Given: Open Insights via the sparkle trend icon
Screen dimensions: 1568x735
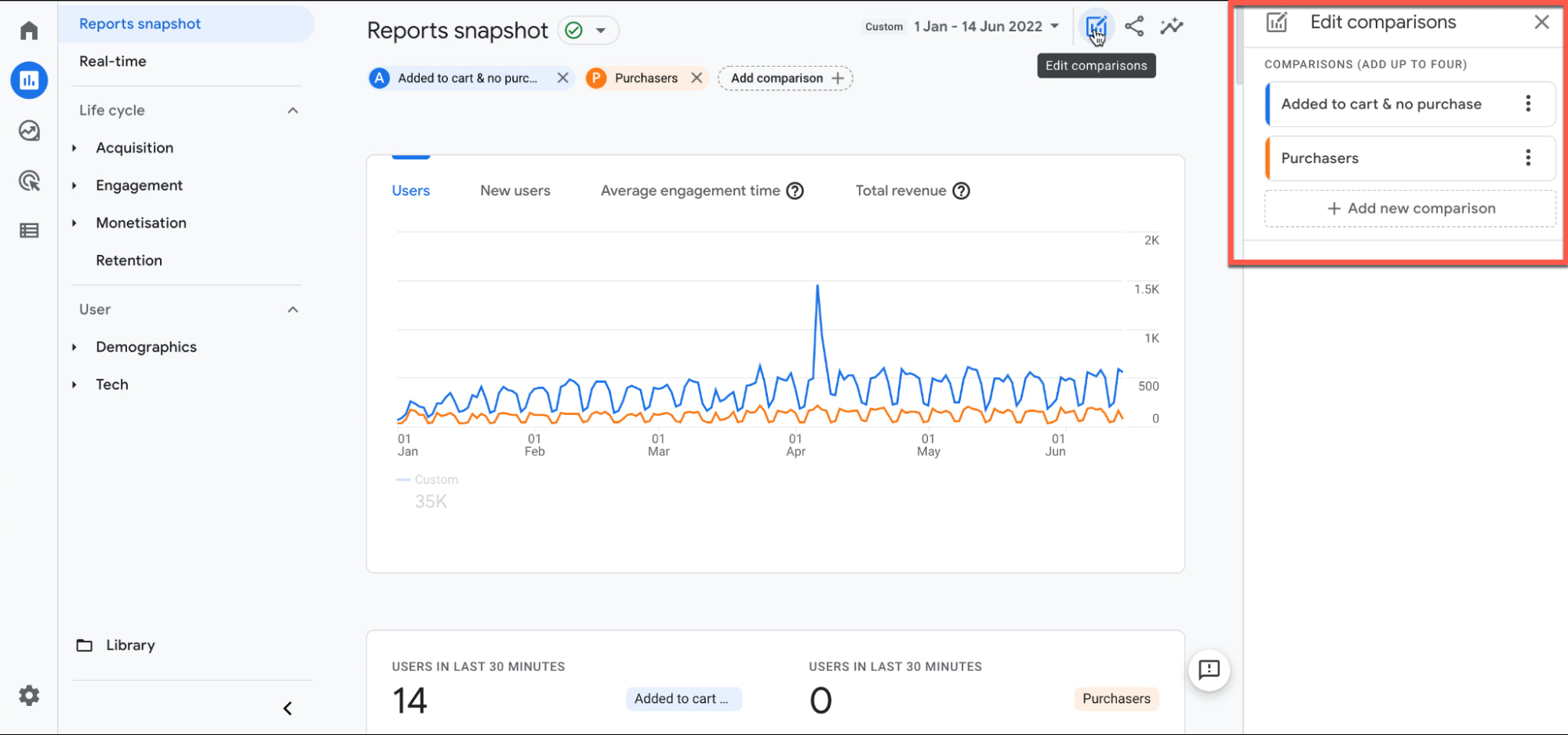Looking at the screenshot, I should [1171, 26].
